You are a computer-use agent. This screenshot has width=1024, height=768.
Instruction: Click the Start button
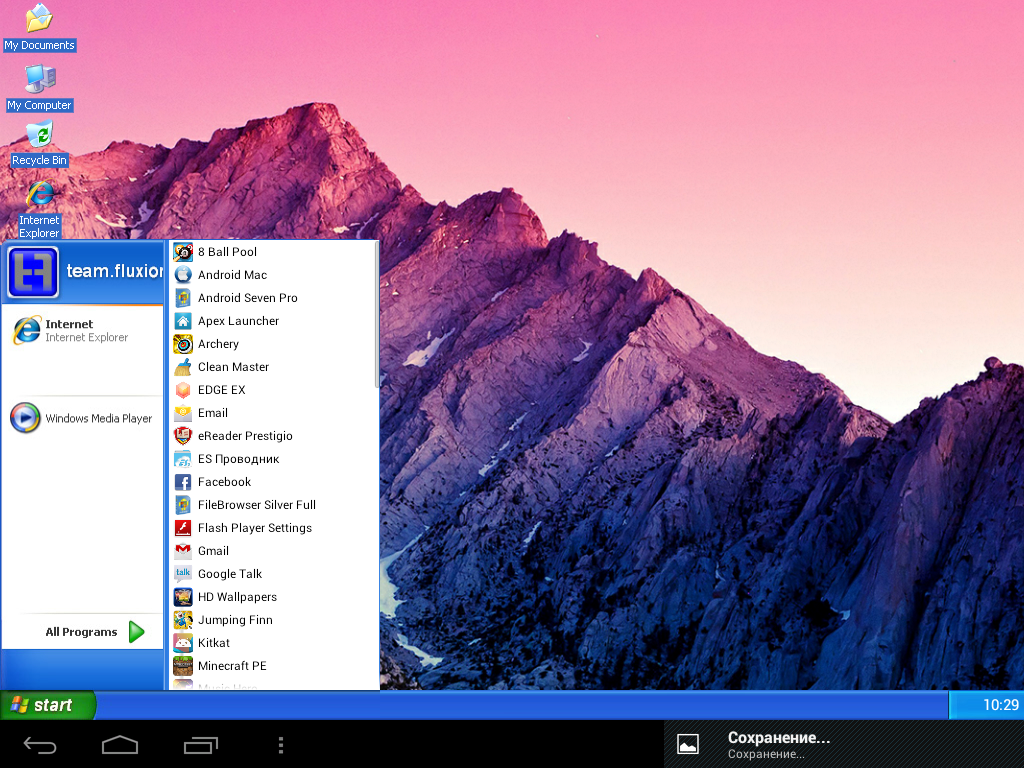coord(48,705)
